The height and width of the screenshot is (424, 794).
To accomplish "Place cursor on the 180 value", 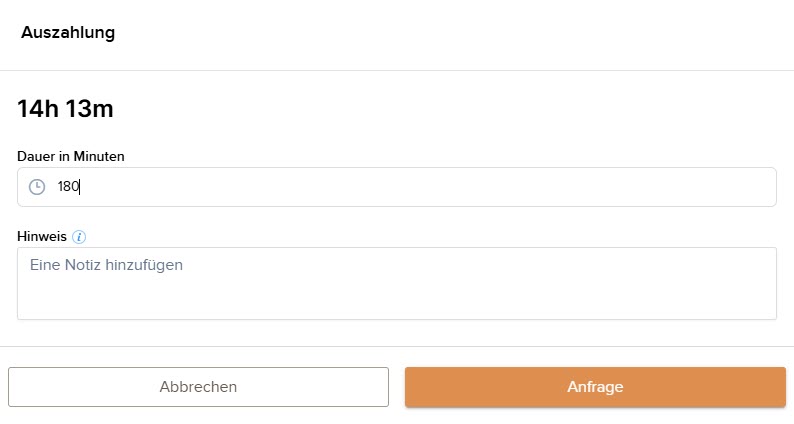I will click(x=68, y=187).
